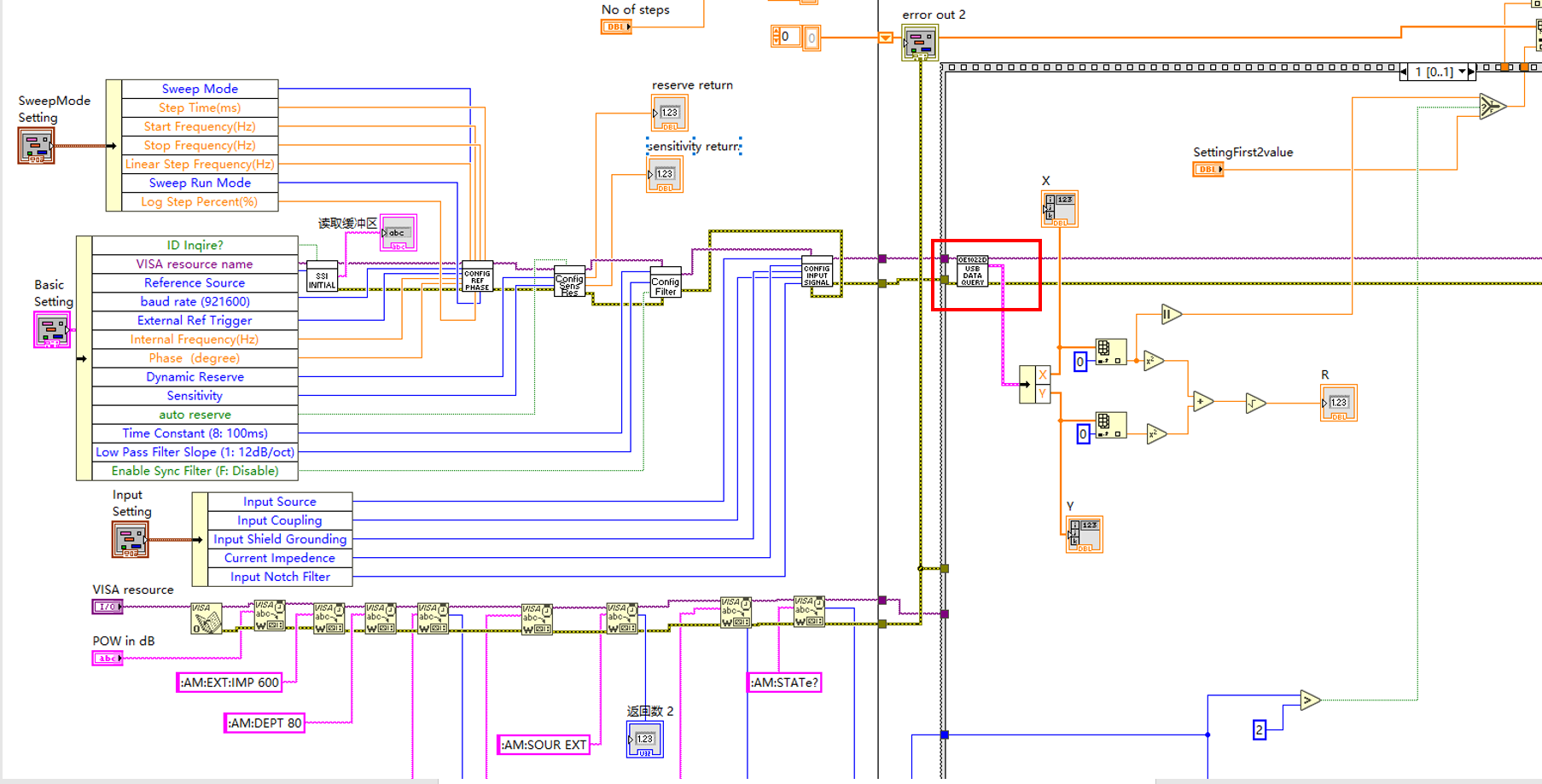1542x784 pixels.
Task: Click the POW in dB string terminal
Action: coord(108,659)
